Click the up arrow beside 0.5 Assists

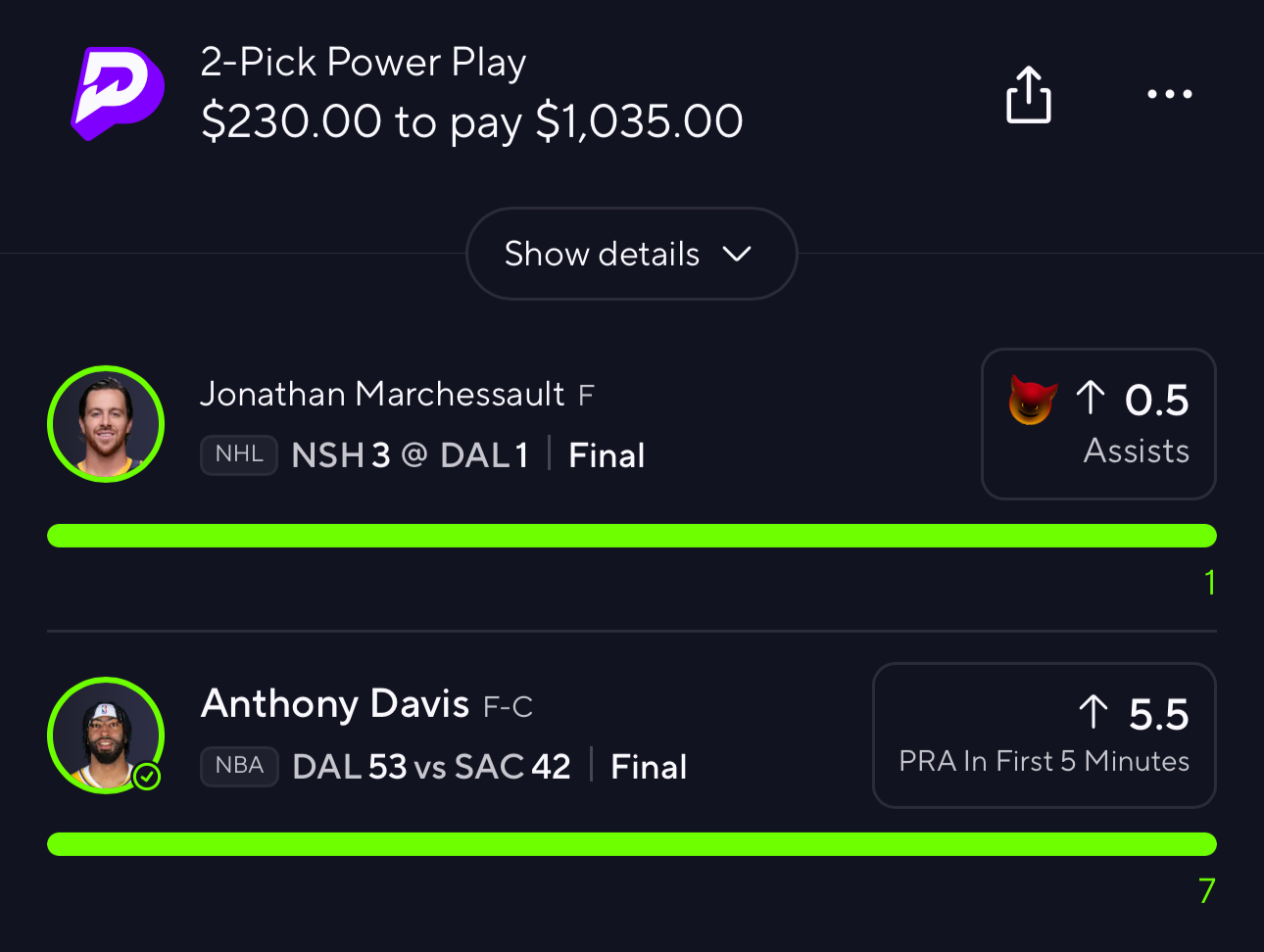1090,398
